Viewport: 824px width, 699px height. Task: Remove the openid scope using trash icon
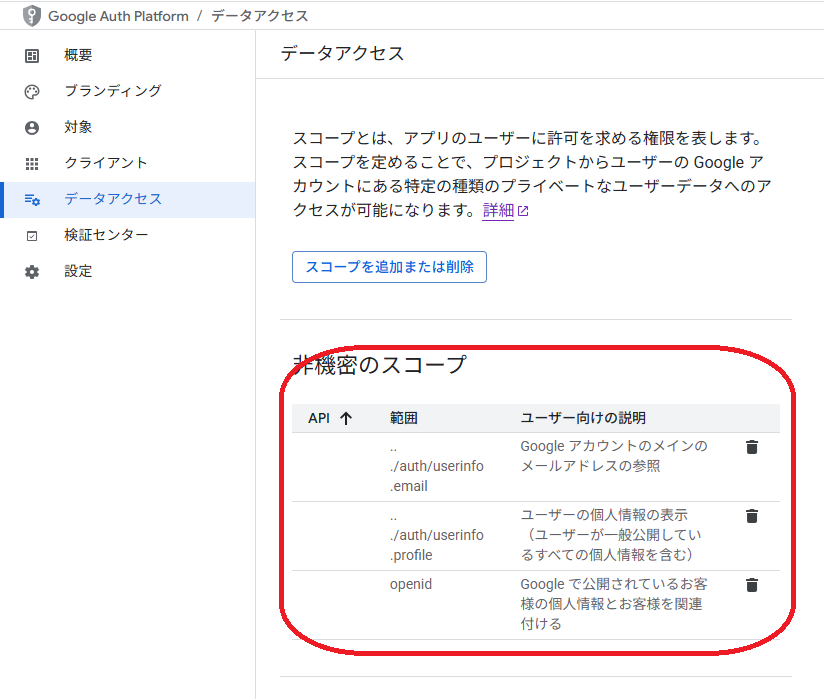pyautogui.click(x=752, y=585)
